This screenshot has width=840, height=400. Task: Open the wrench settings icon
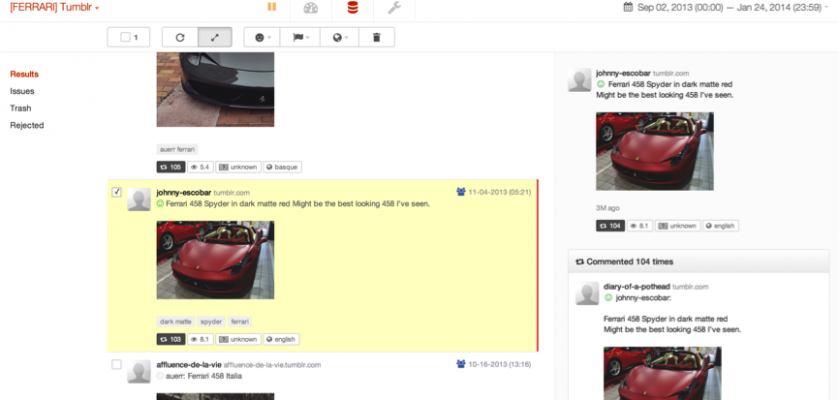point(393,8)
